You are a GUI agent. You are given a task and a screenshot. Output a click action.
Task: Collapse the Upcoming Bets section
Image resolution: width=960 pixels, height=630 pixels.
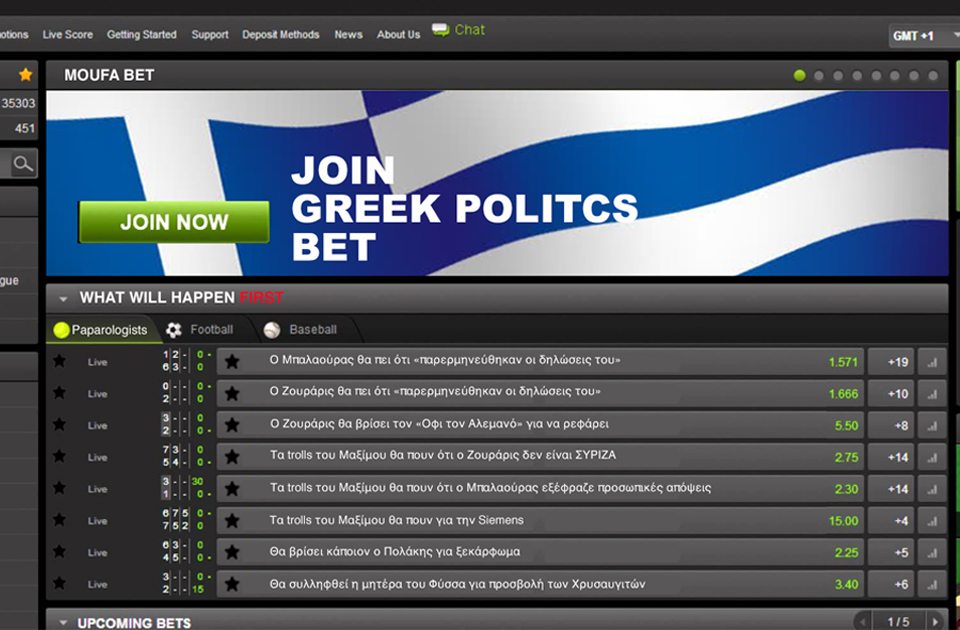click(x=63, y=623)
